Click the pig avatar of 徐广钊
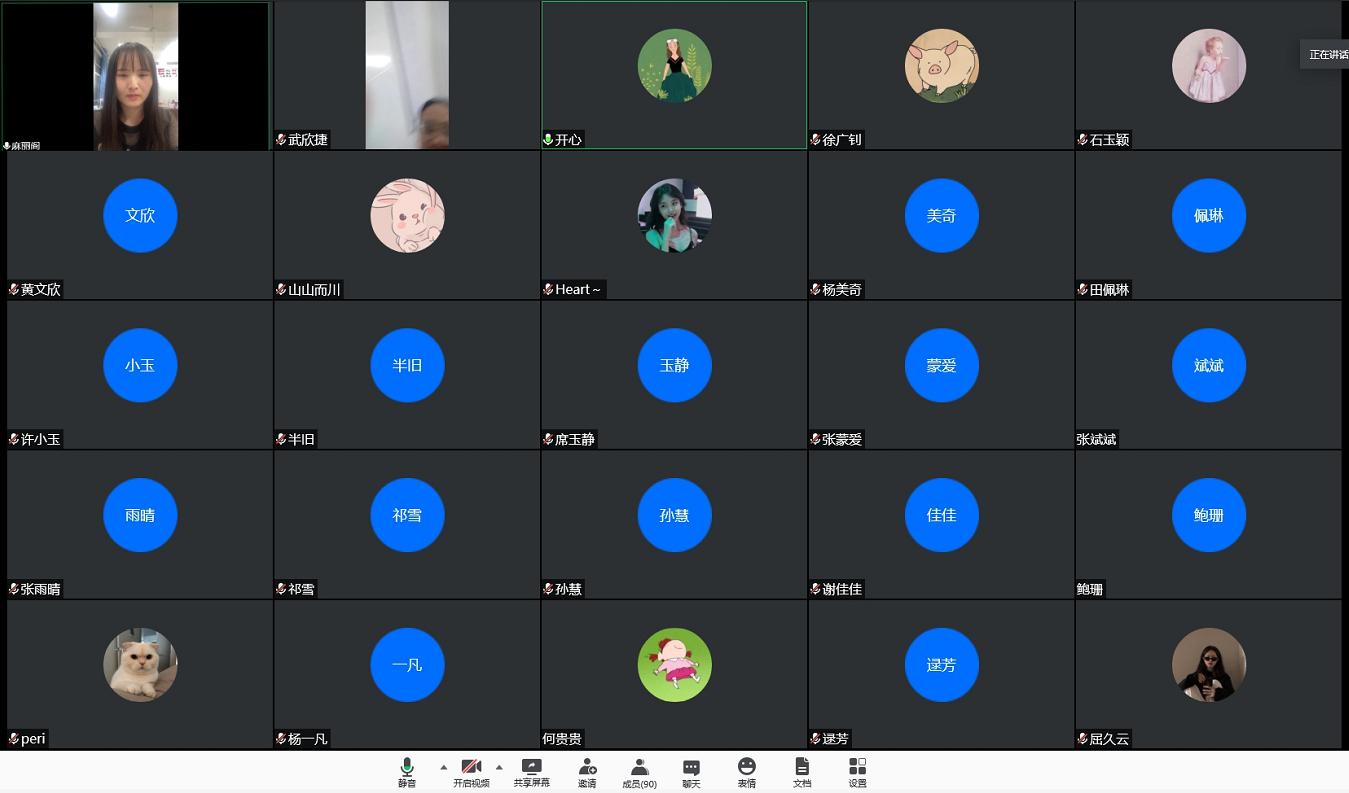Screen dimensions: 1349x793 pos(941,66)
